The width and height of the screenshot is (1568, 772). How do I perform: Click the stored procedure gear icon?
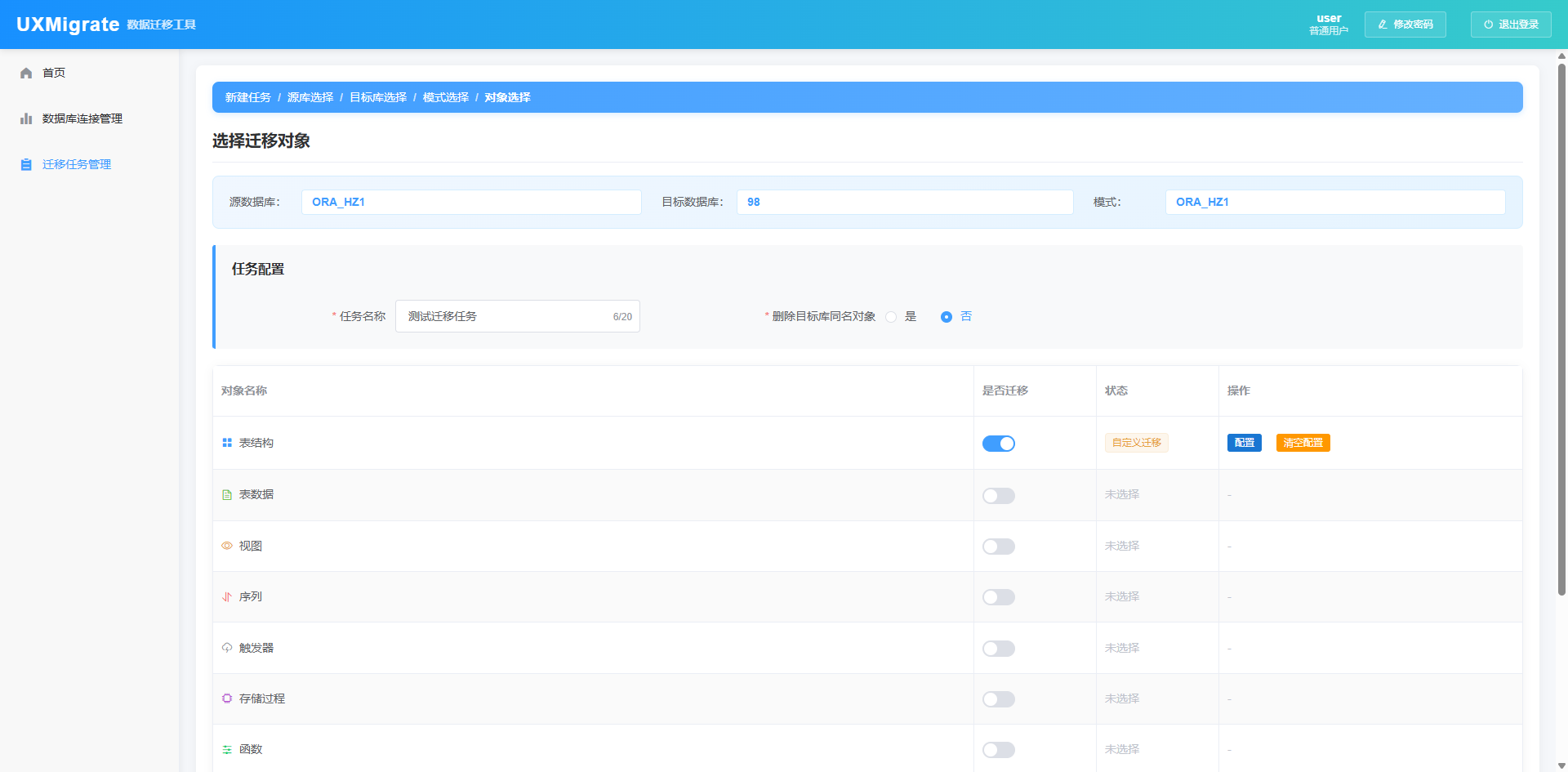click(x=227, y=698)
